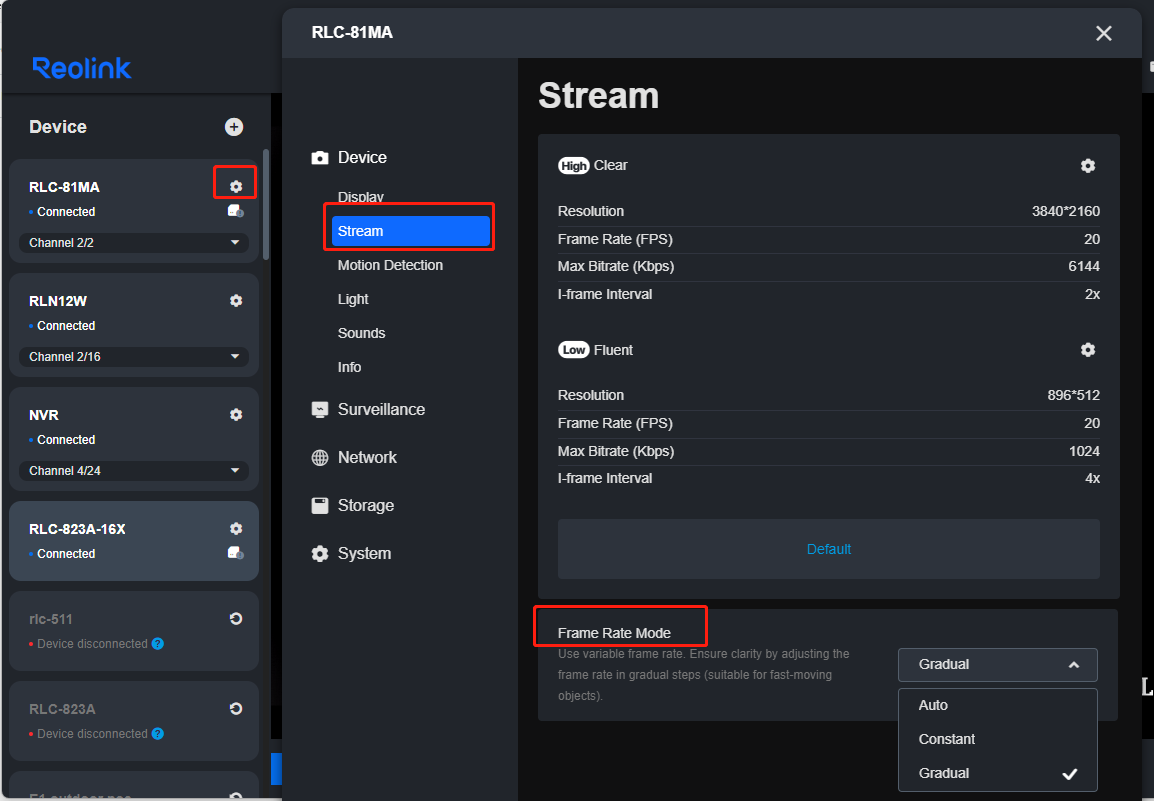Choose Gradual frame rate mode option

click(x=997, y=773)
